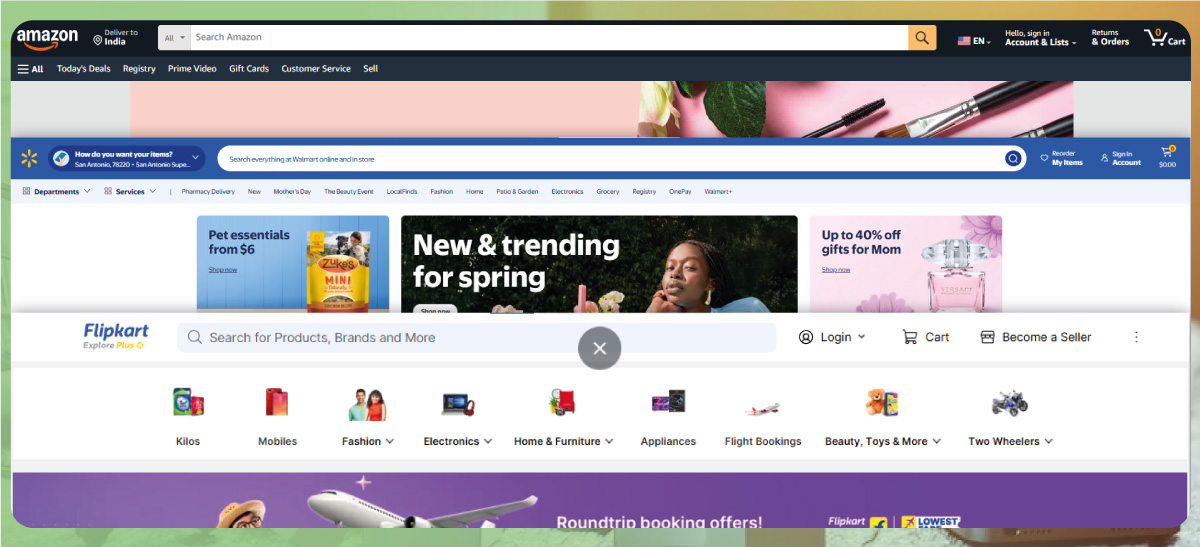This screenshot has height=547, width=1200.
Task: Expand Two Wheelers chevron
Action: [1048, 441]
